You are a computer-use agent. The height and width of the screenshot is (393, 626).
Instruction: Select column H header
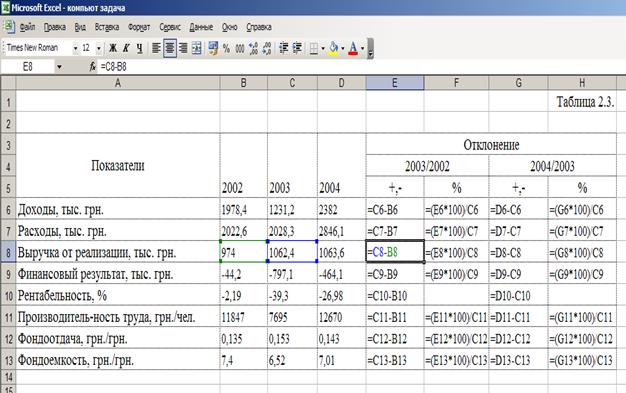[x=582, y=83]
